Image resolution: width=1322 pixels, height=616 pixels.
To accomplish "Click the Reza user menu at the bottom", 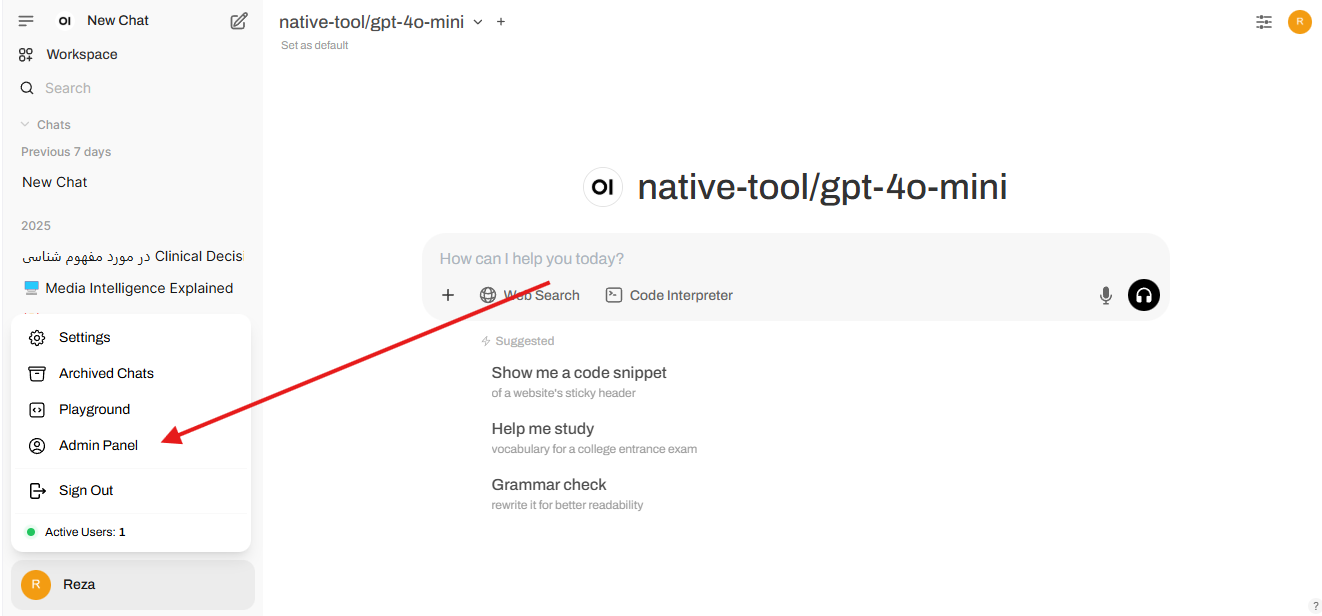I will [132, 584].
